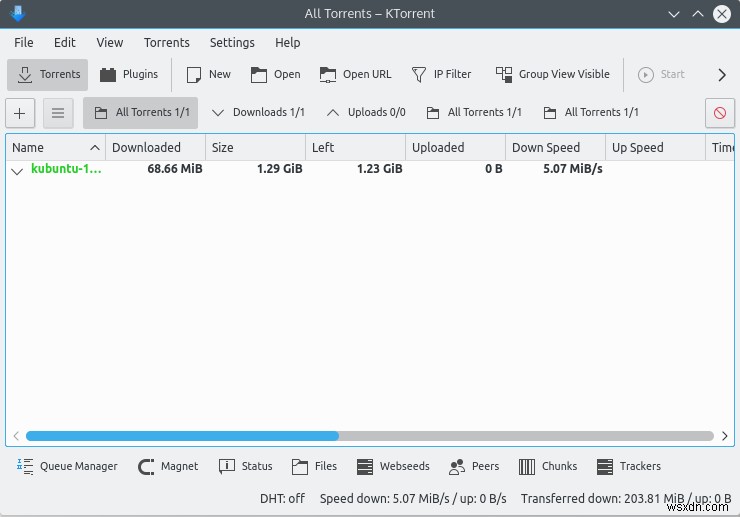Click the plus new tab button
The image size is (740, 517).
pos(20,113)
